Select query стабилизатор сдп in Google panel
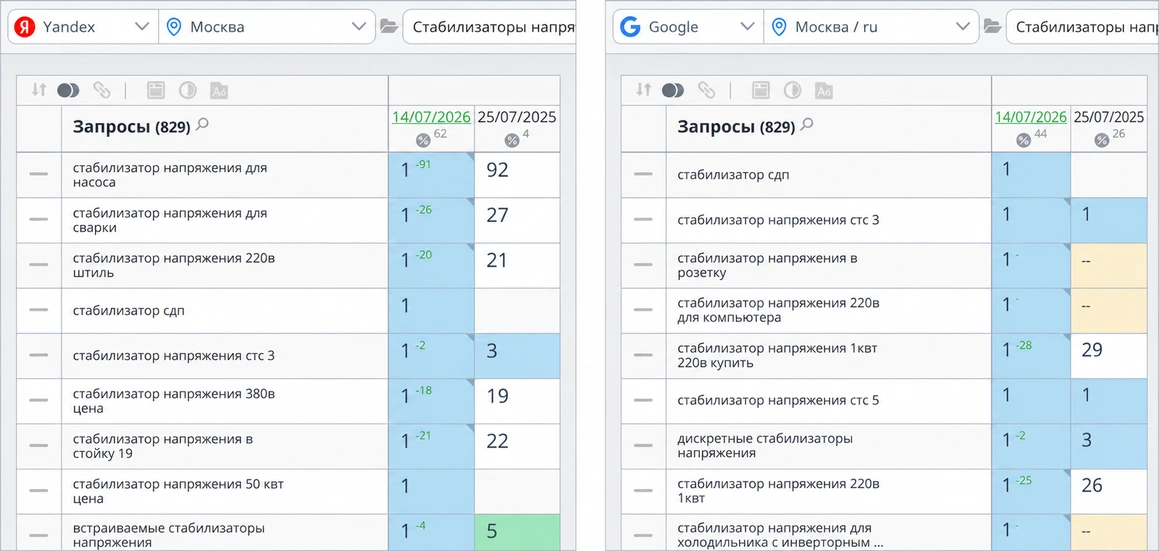The height and width of the screenshot is (551, 1159). tap(733, 175)
